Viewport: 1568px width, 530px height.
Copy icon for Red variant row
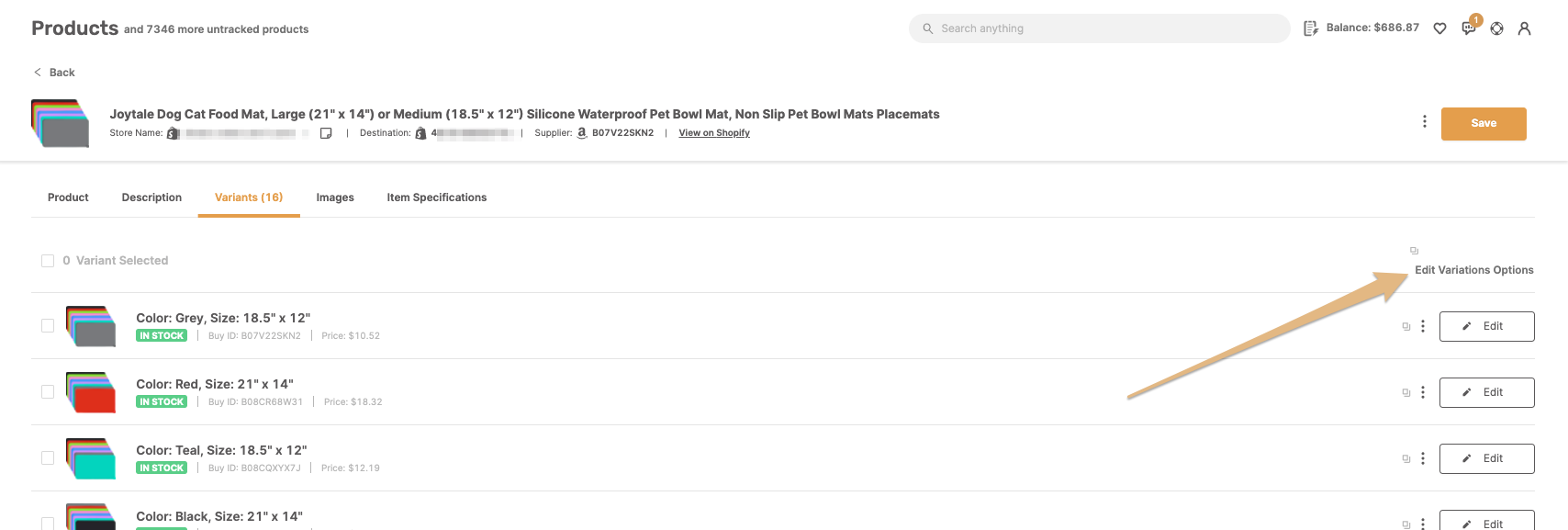click(1406, 392)
